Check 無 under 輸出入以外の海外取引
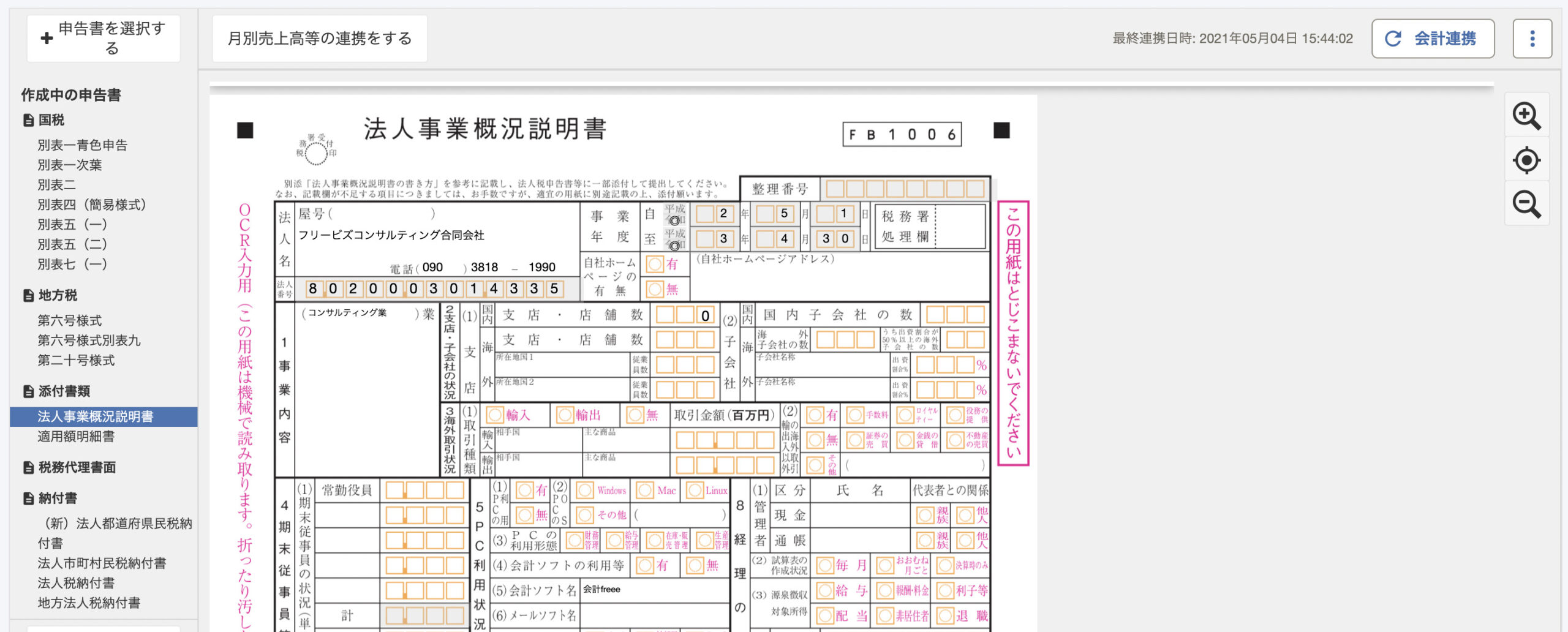The image size is (1568, 632). point(815,440)
